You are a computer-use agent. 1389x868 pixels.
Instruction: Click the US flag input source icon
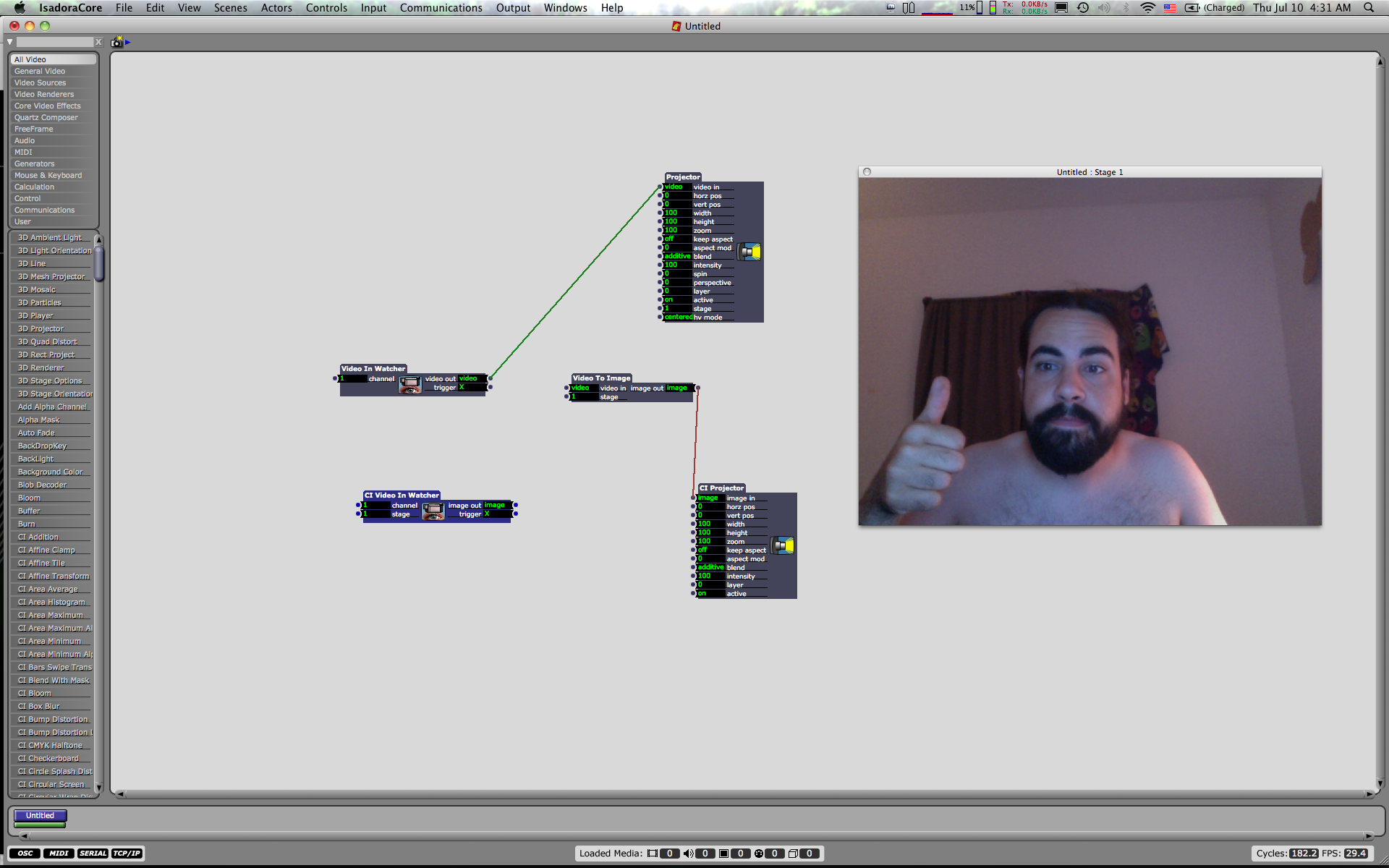click(x=1170, y=8)
